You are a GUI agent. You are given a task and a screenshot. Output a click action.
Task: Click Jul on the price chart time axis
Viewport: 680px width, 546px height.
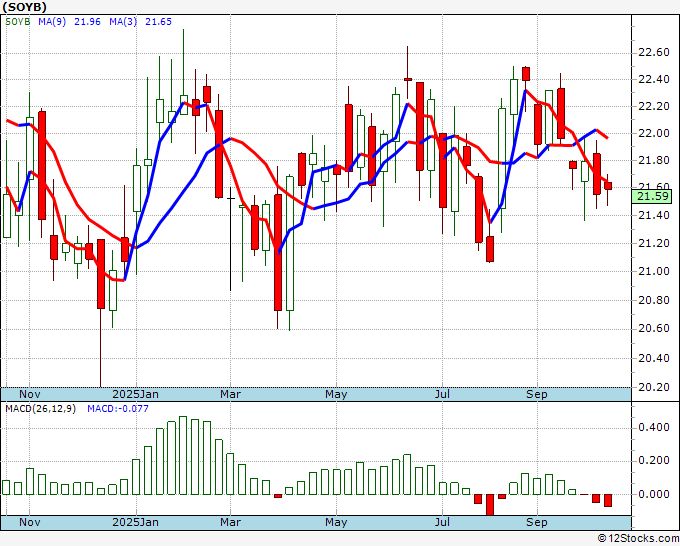click(441, 394)
